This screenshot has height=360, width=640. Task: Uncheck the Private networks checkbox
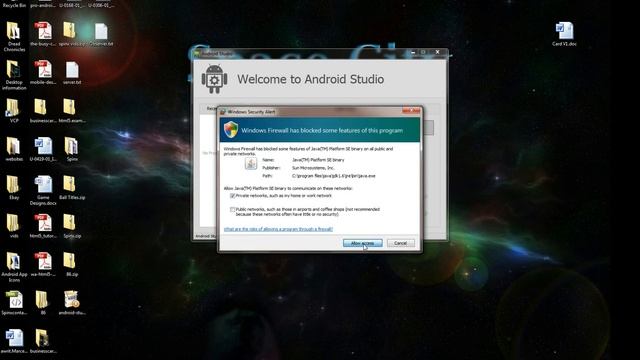click(x=232, y=196)
